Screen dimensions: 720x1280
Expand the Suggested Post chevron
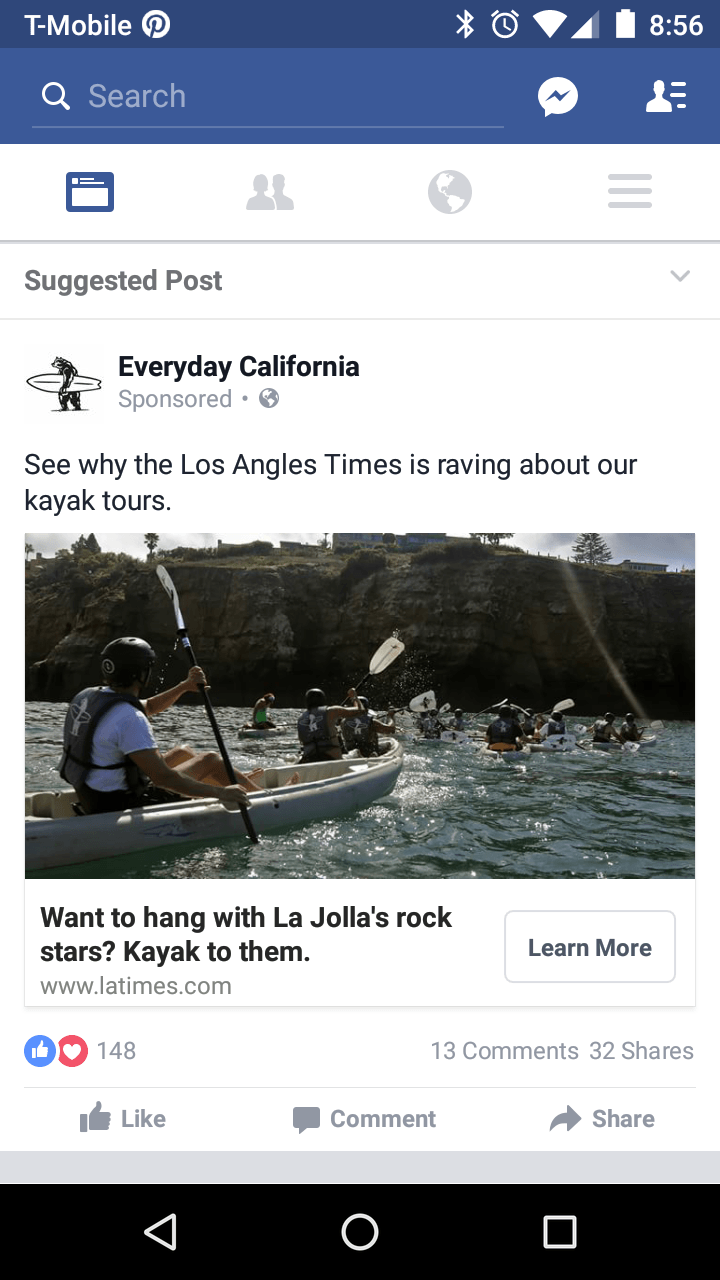point(680,276)
